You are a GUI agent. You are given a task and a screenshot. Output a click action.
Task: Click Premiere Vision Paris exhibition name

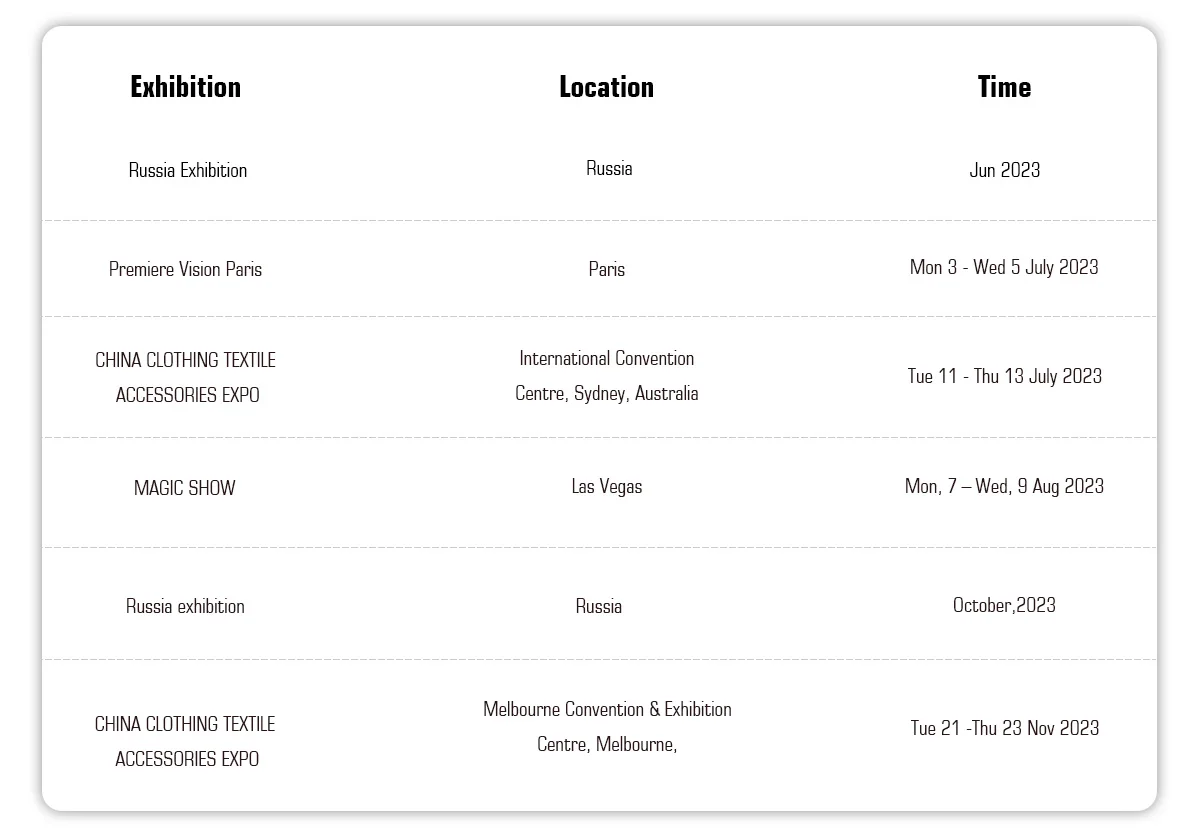[186, 269]
